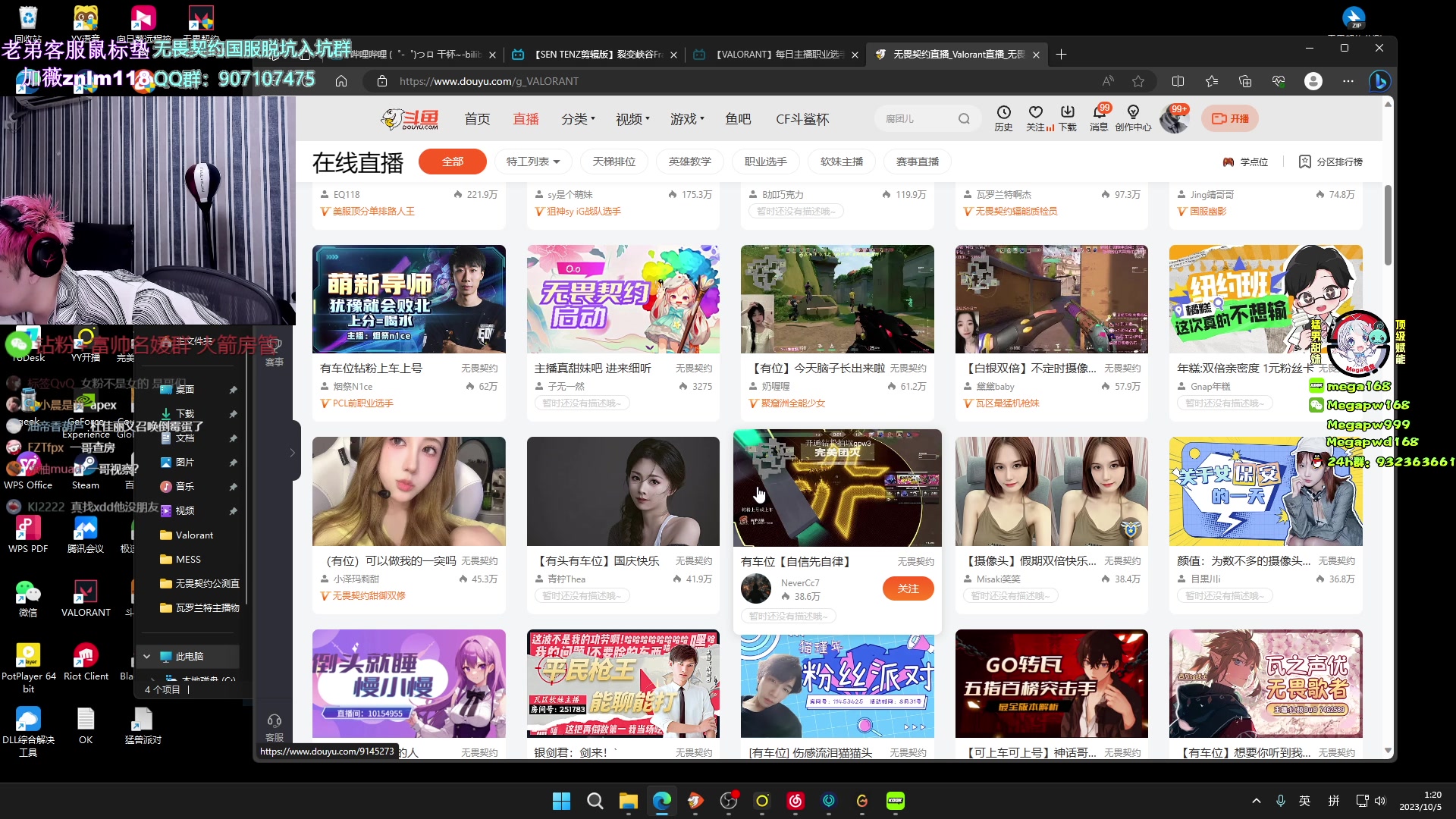1456x819 pixels.
Task: Click Douyu search input field
Action: (x=918, y=118)
